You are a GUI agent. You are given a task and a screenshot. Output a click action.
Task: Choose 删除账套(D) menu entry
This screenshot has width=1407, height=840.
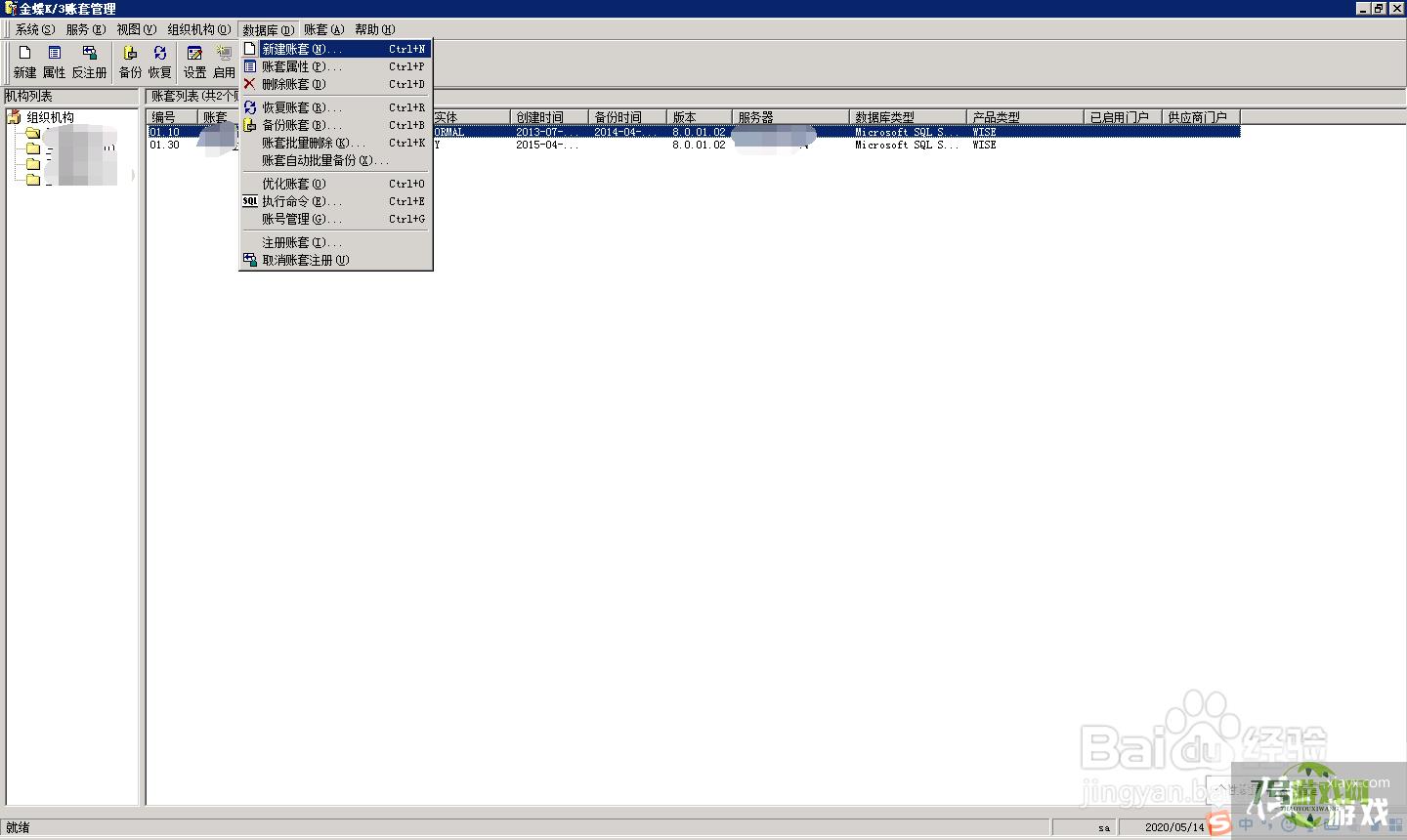tap(335, 84)
